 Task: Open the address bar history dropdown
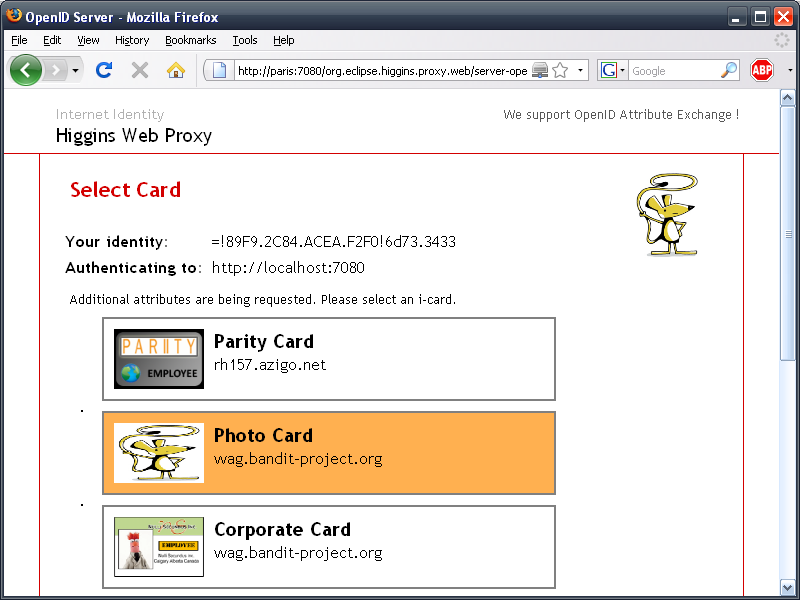580,70
